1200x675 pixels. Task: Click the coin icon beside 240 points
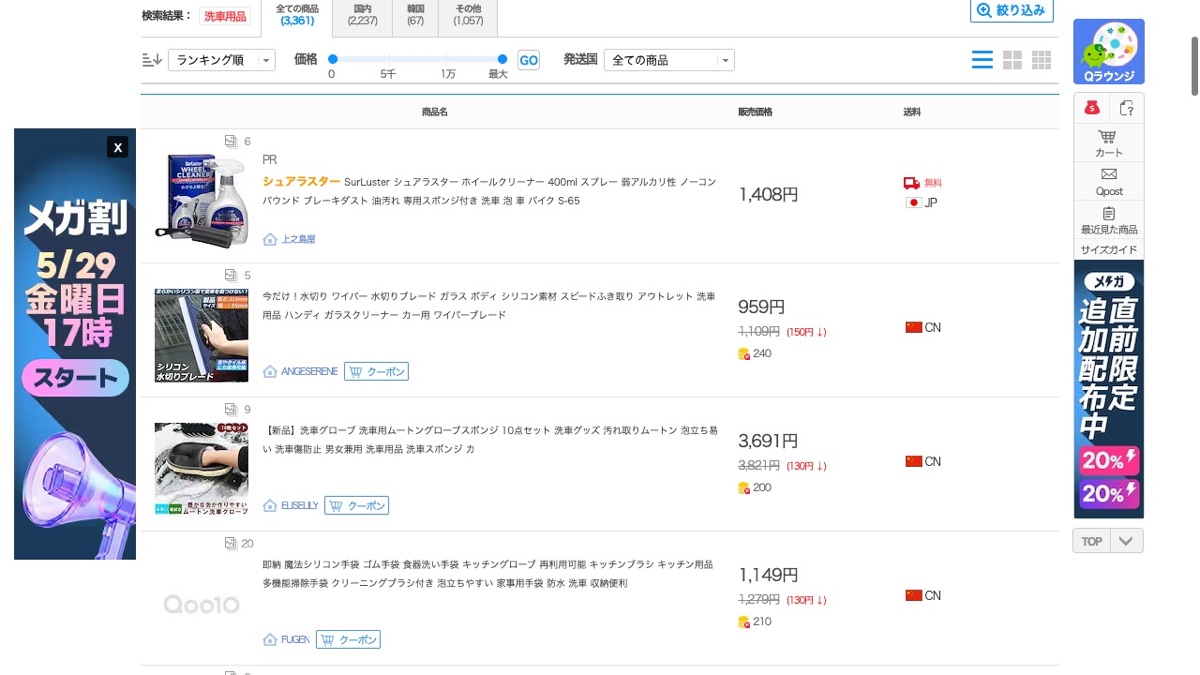(744, 353)
